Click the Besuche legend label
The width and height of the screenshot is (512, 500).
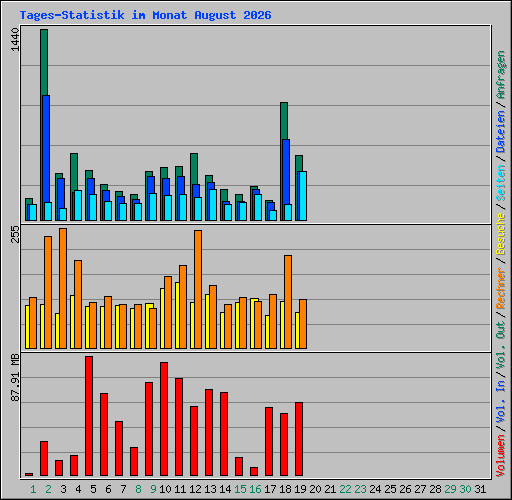(501, 234)
